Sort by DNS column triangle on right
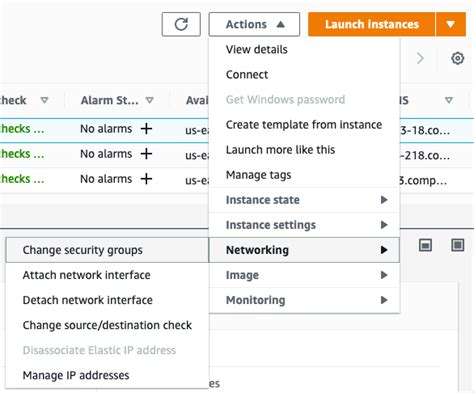The height and width of the screenshot is (393, 474). [x=449, y=100]
